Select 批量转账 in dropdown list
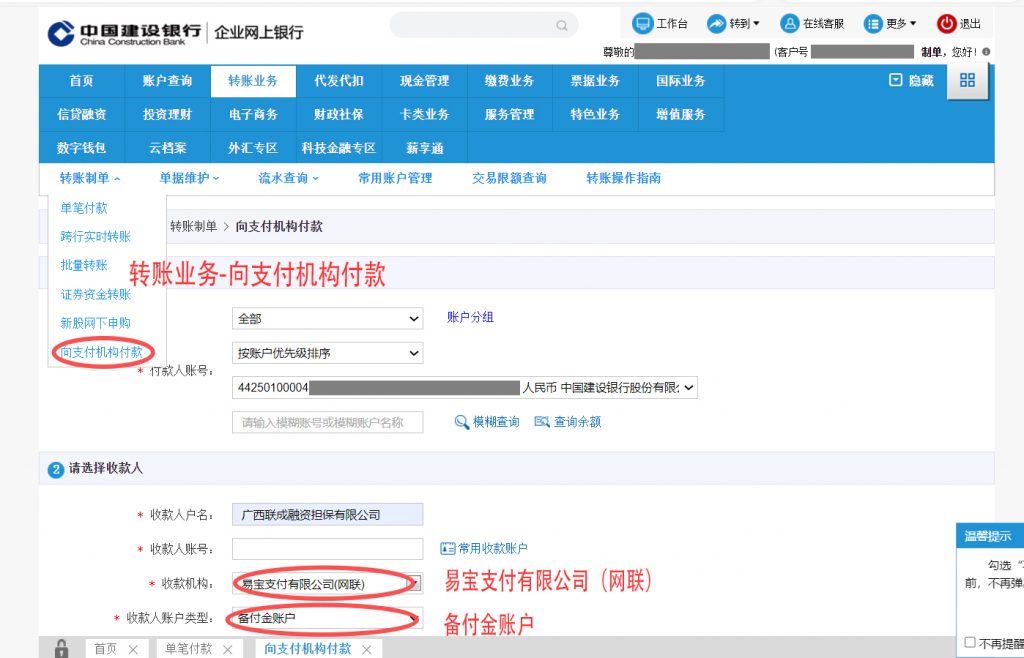The width and height of the screenshot is (1024, 658). click(84, 265)
